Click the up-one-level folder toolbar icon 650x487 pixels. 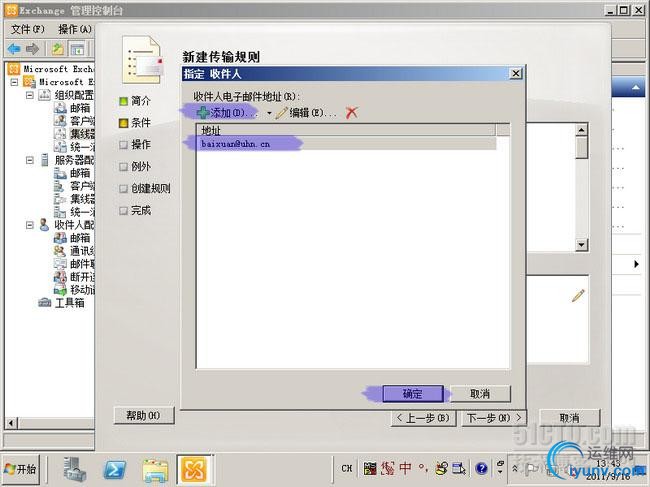tap(57, 49)
